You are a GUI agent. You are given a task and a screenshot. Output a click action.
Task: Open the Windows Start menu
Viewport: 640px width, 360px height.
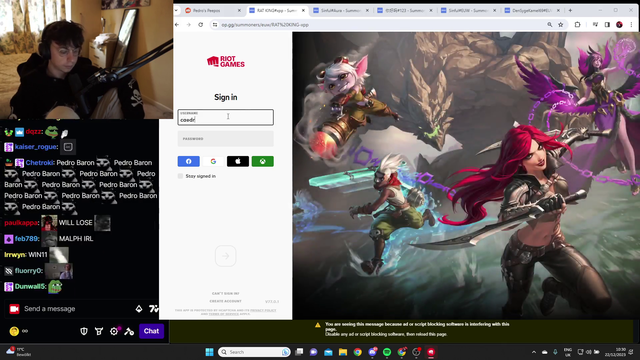point(209,352)
